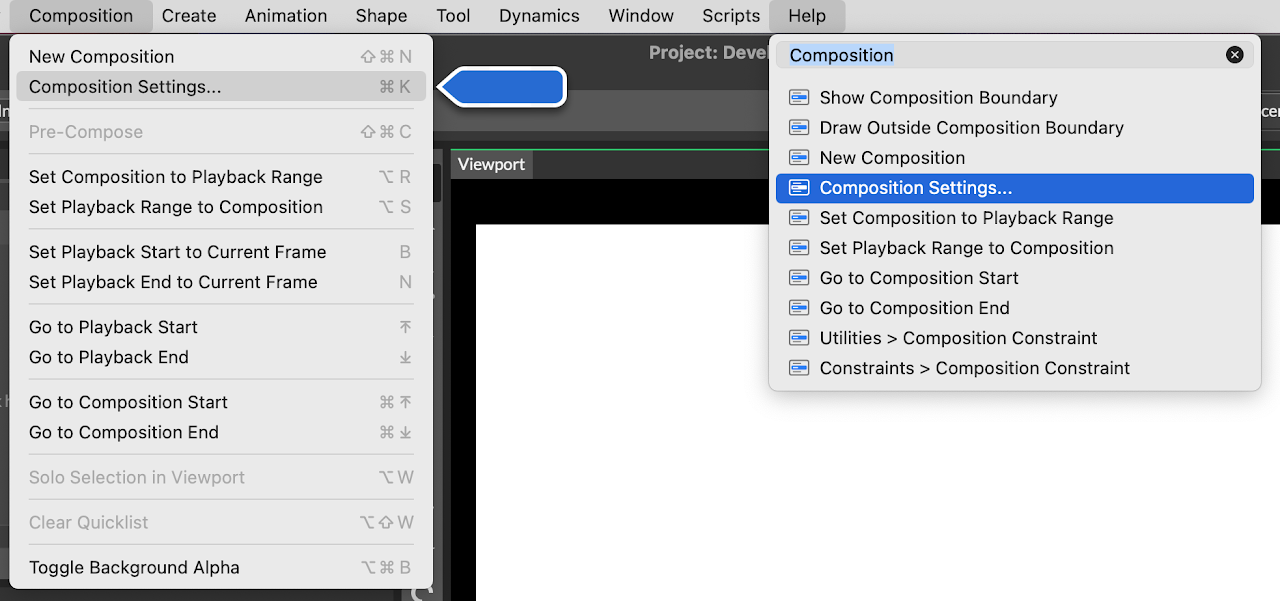This screenshot has height=601, width=1280.
Task: Open the Scripts menu
Action: click(x=730, y=16)
